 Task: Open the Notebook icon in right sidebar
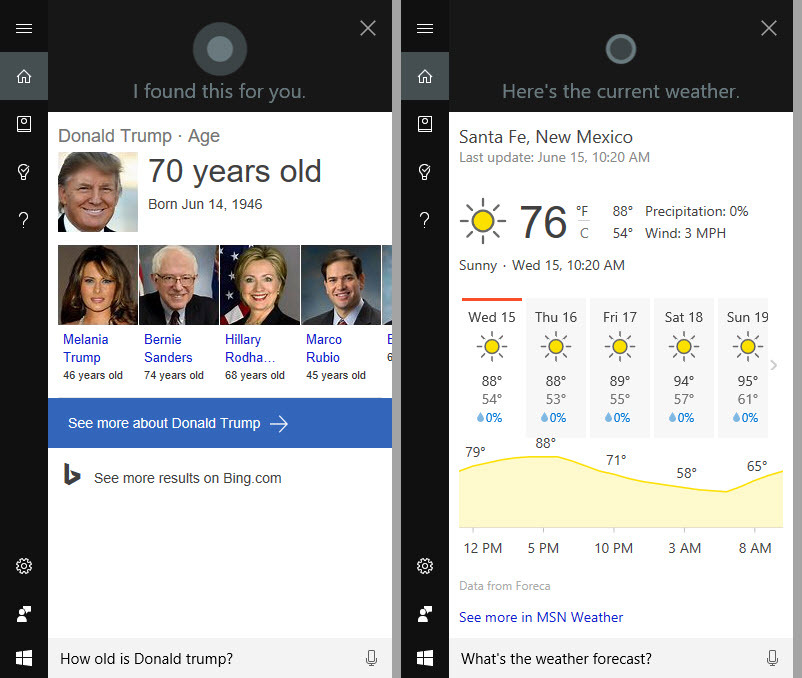424,124
